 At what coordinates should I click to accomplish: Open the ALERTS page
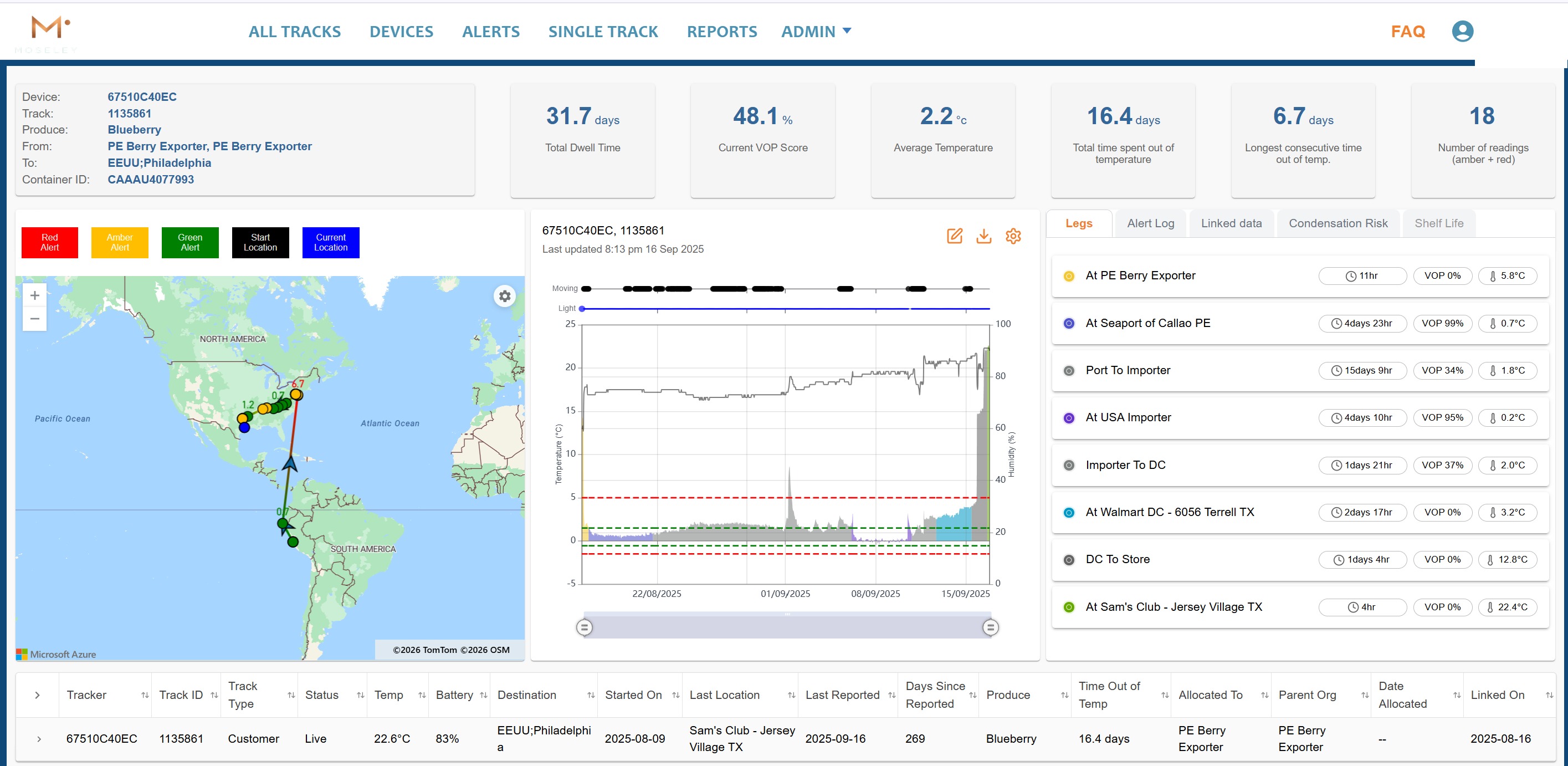pos(490,32)
